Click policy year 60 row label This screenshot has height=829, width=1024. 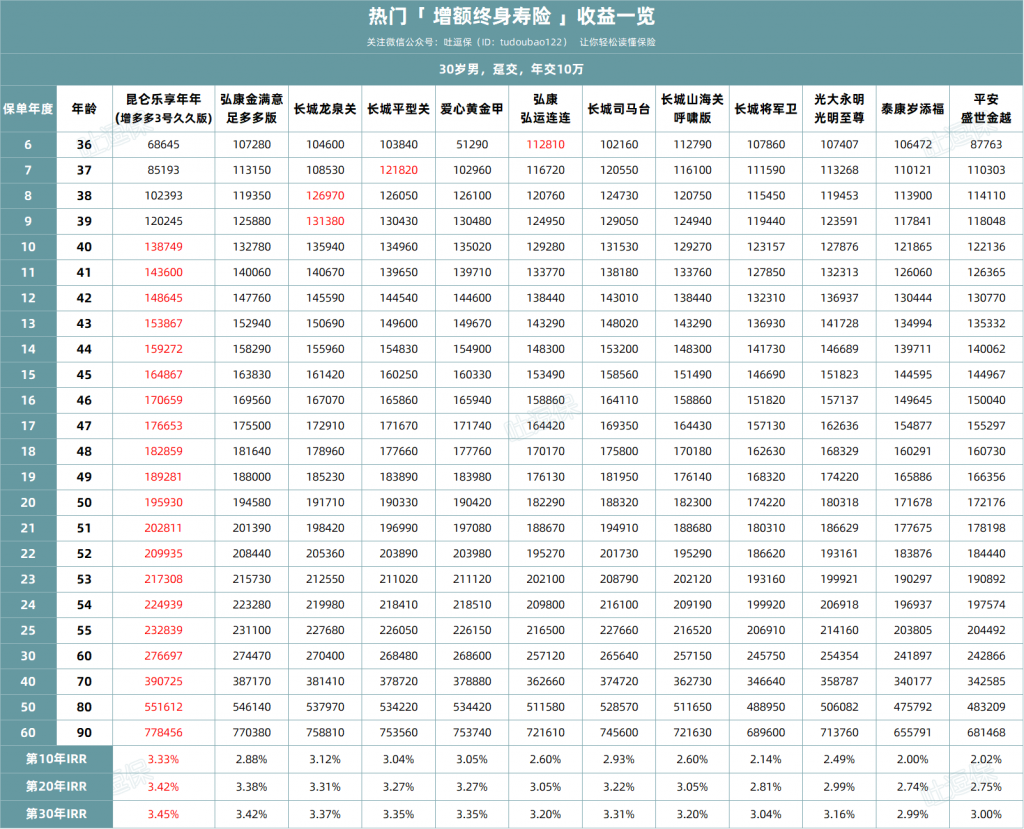click(28, 732)
